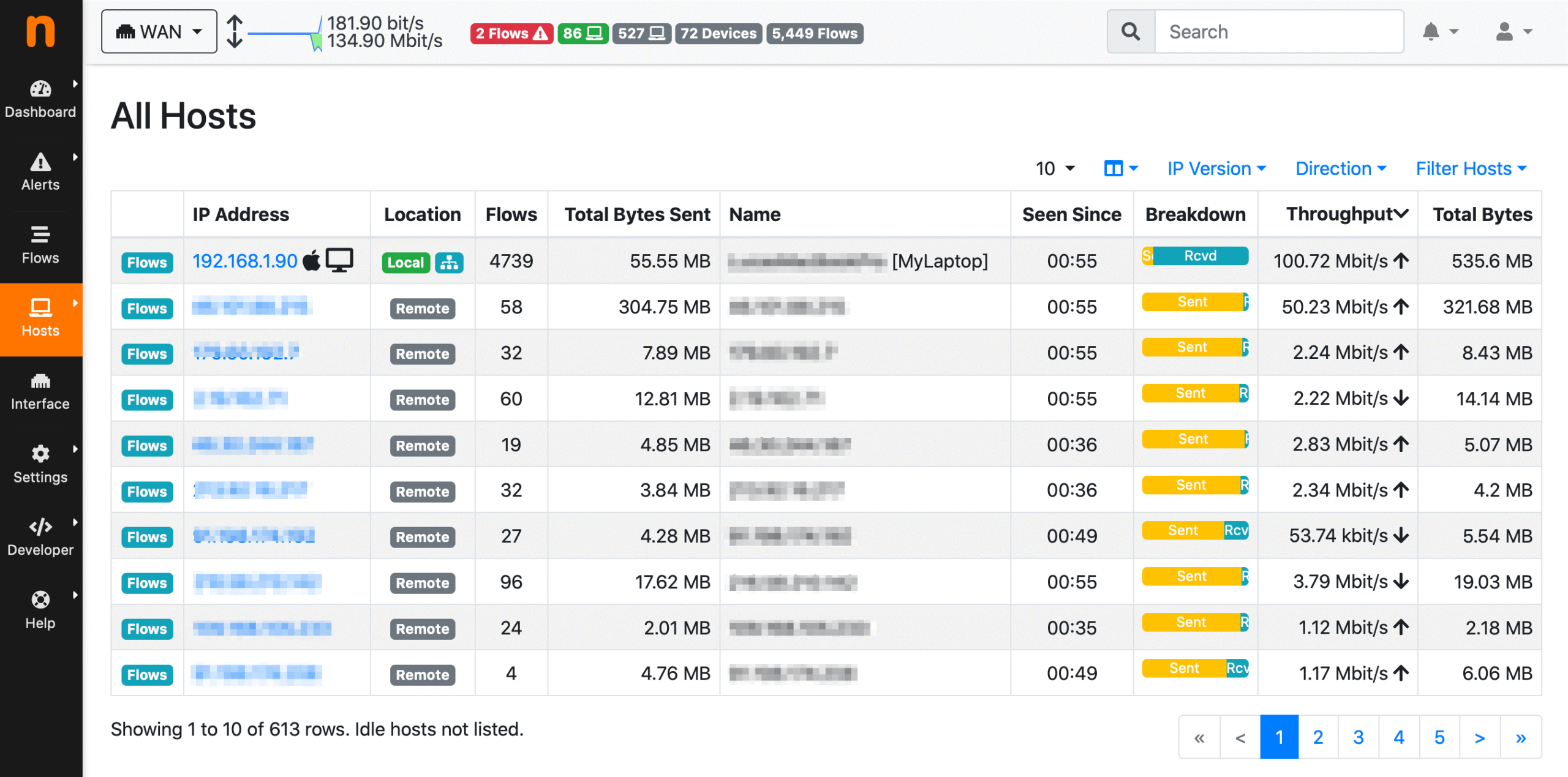Click the Dashboard icon in sidebar
This screenshot has height=777, width=1568.
click(40, 94)
